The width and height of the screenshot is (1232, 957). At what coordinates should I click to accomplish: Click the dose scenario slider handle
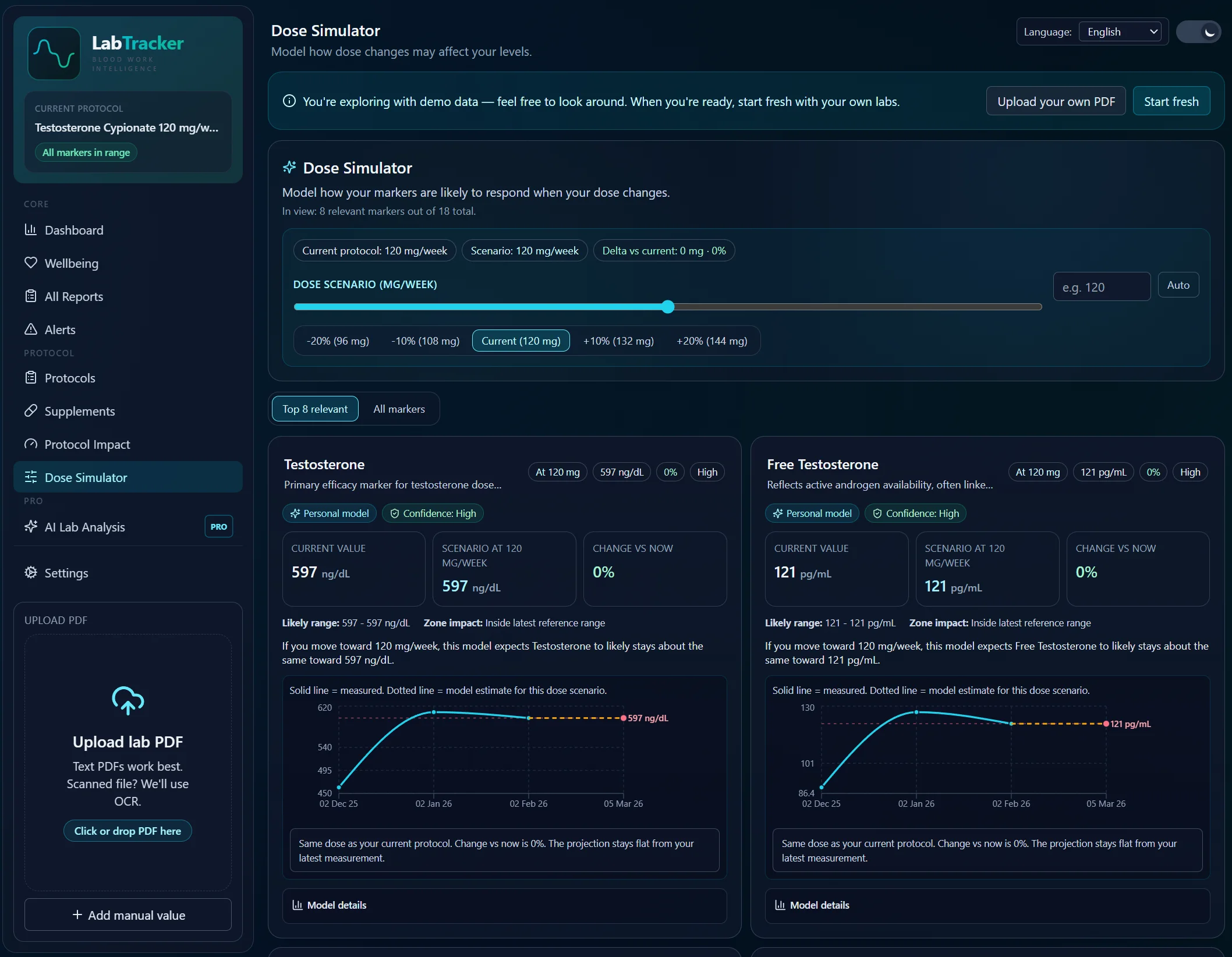[x=668, y=307]
